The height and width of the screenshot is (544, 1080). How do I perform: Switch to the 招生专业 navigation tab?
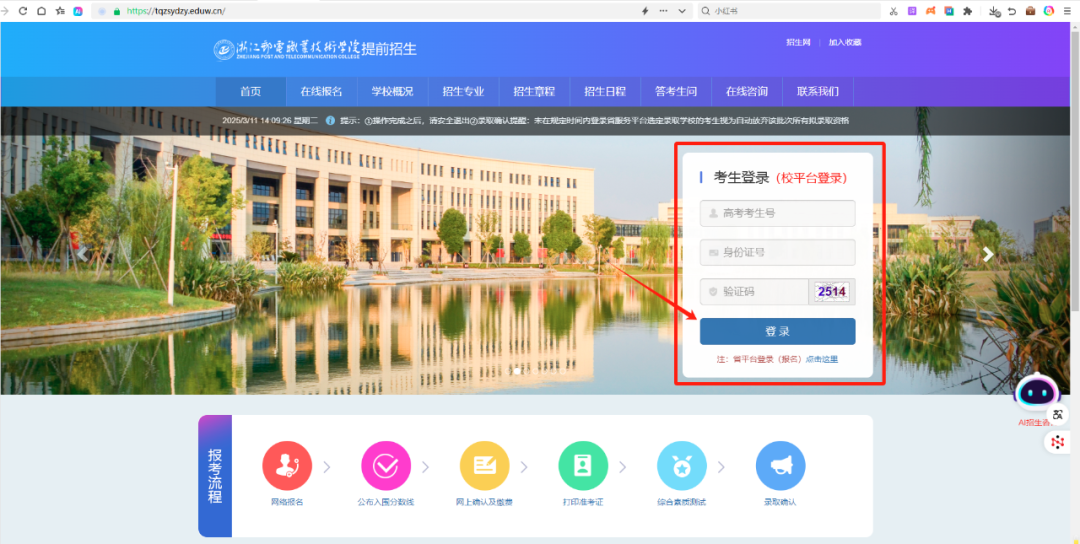pyautogui.click(x=463, y=91)
